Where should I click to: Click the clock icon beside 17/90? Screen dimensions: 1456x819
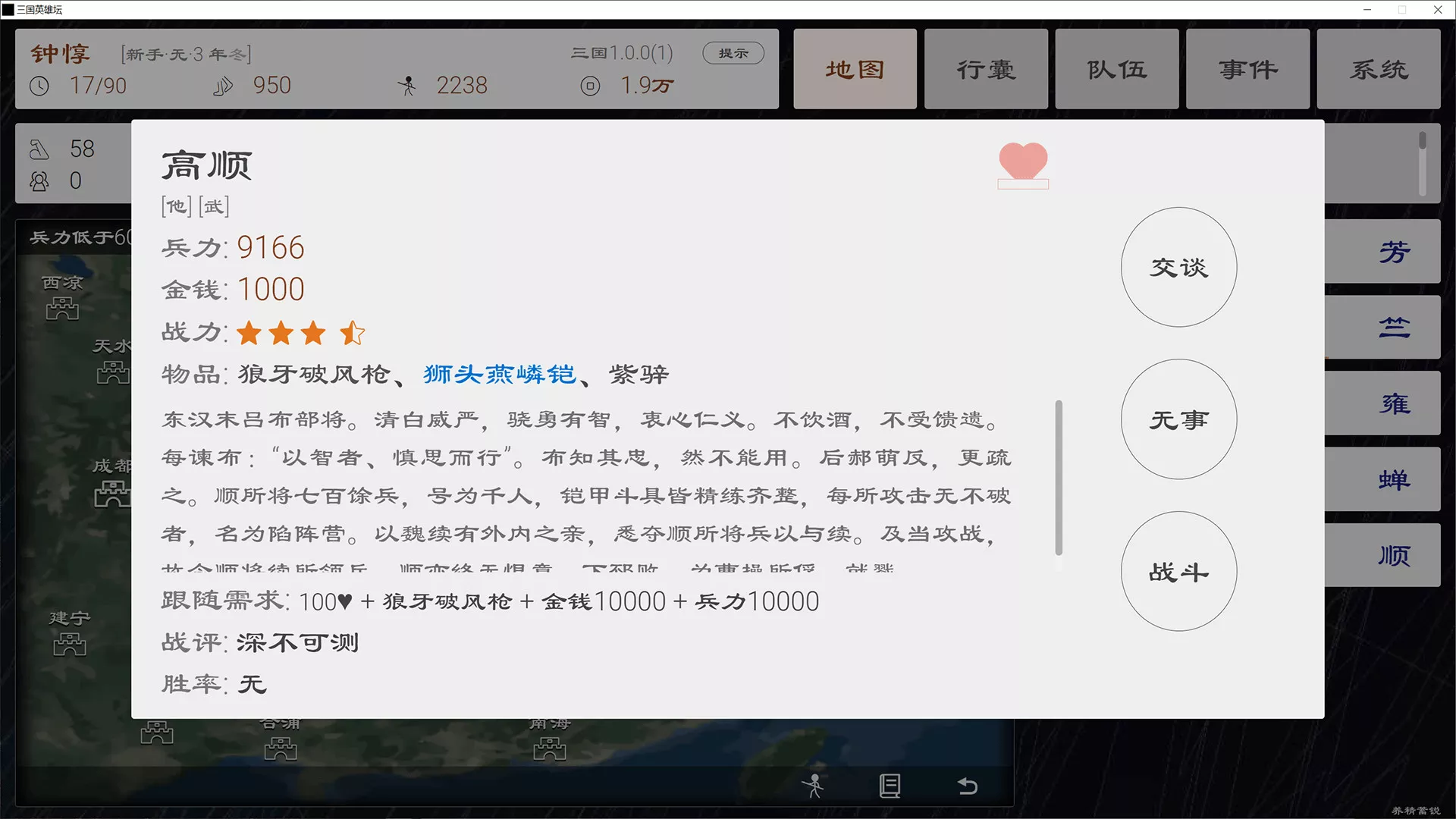[x=39, y=86]
